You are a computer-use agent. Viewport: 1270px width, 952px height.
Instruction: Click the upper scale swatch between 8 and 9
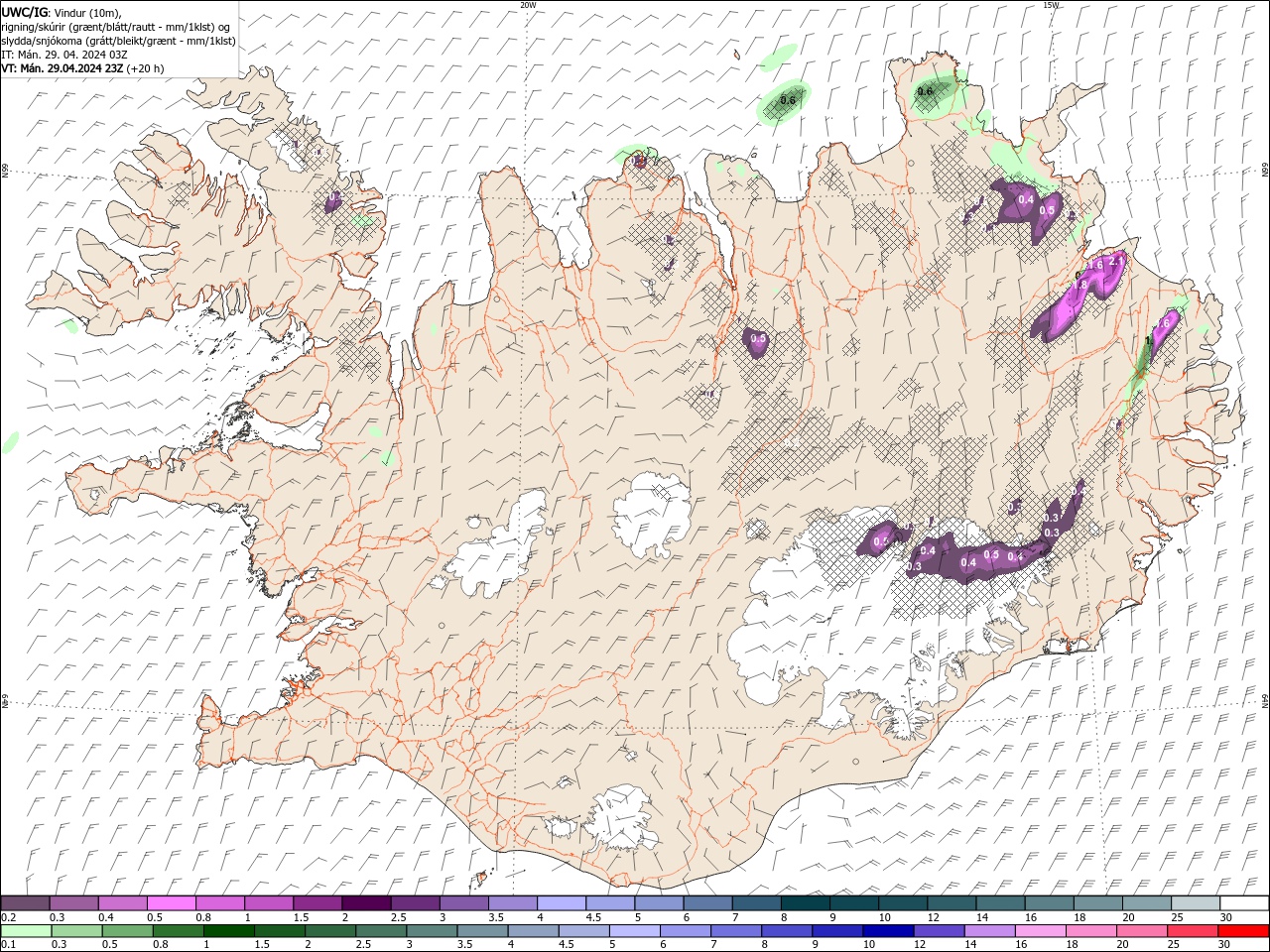pos(805,903)
